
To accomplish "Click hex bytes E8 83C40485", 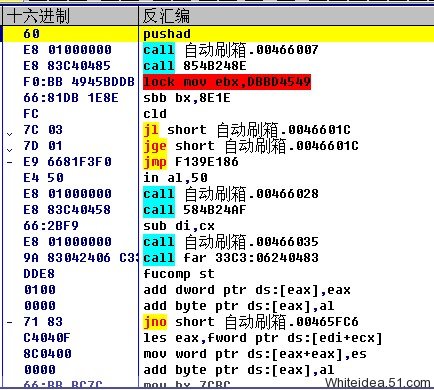I will pyautogui.click(x=67, y=66).
